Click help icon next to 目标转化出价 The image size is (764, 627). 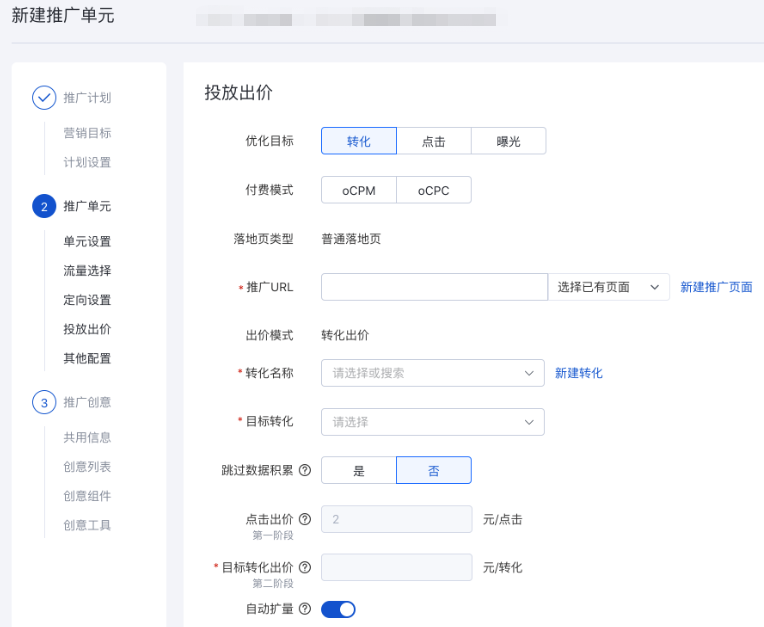click(305, 567)
